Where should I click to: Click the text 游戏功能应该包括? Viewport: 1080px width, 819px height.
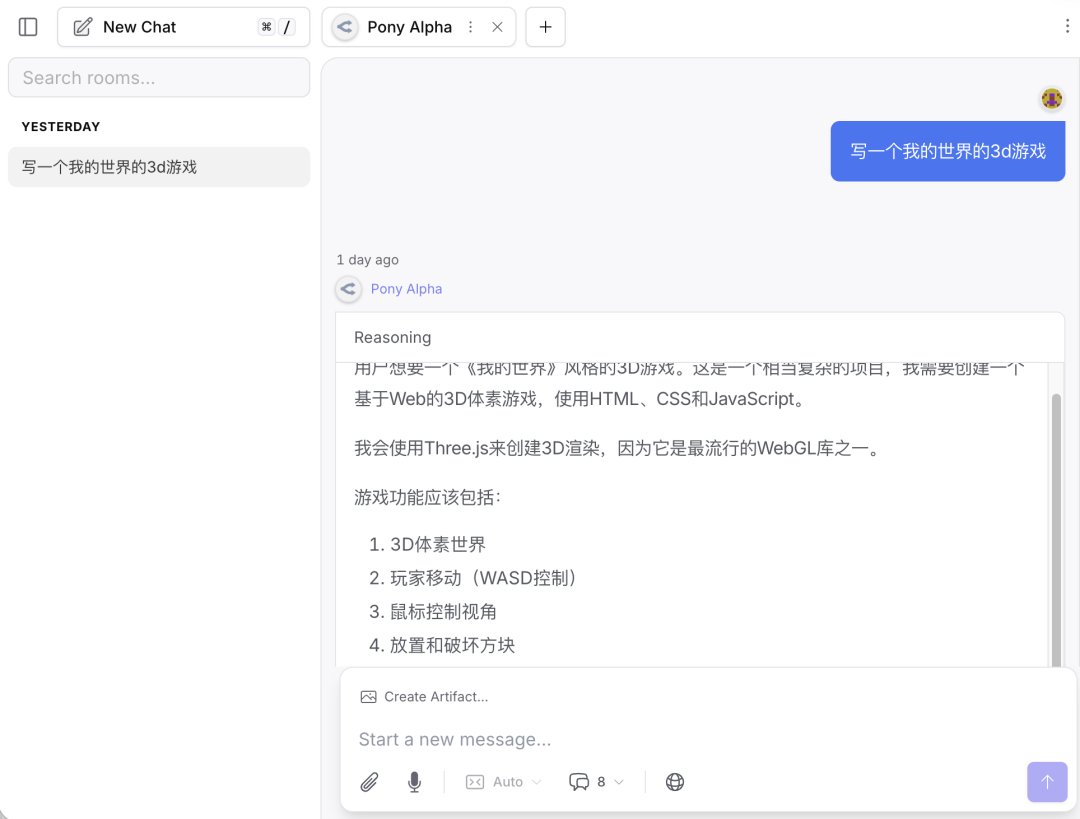[x=427, y=497]
